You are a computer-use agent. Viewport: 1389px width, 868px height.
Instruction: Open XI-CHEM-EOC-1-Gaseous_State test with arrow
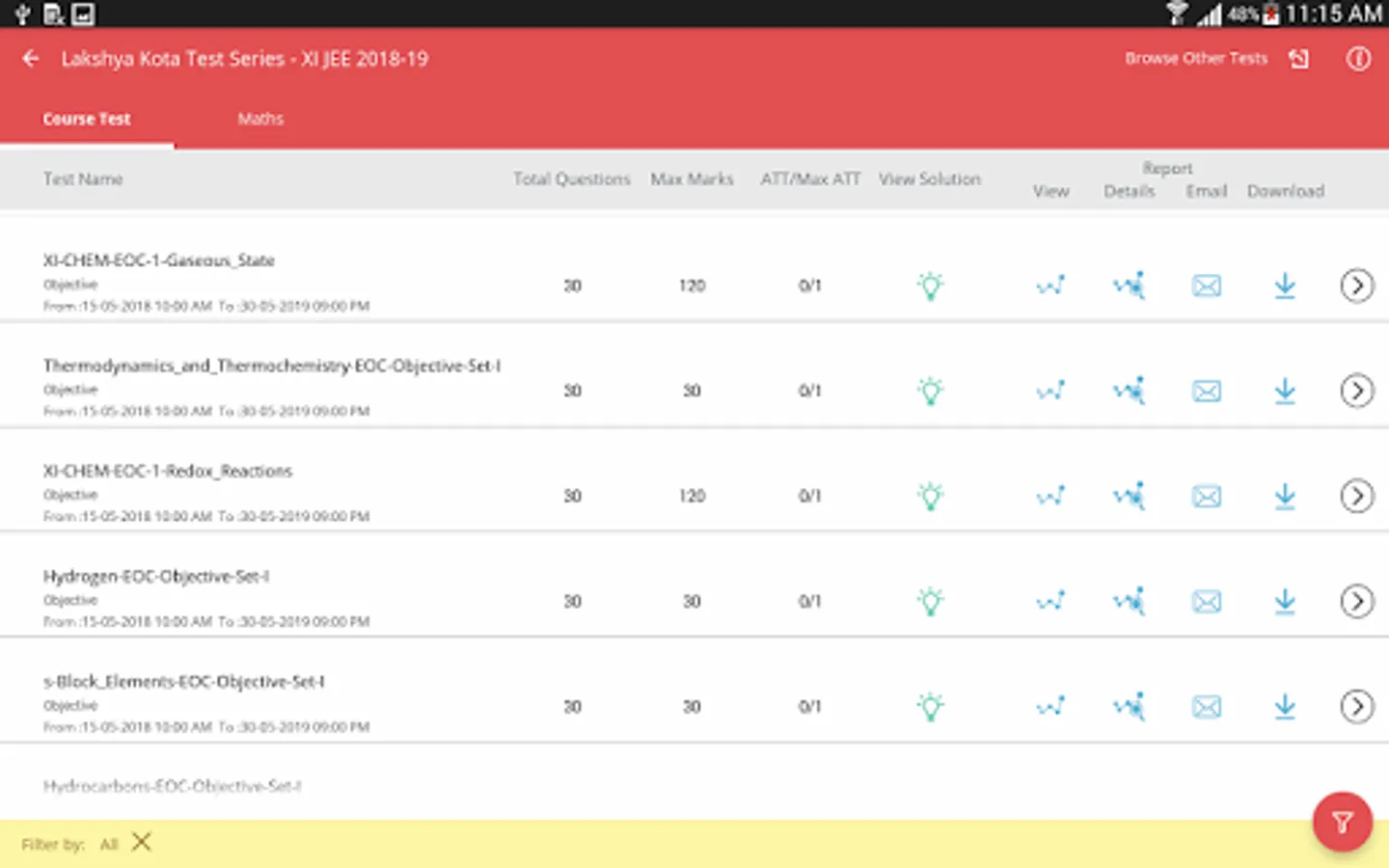(x=1357, y=285)
